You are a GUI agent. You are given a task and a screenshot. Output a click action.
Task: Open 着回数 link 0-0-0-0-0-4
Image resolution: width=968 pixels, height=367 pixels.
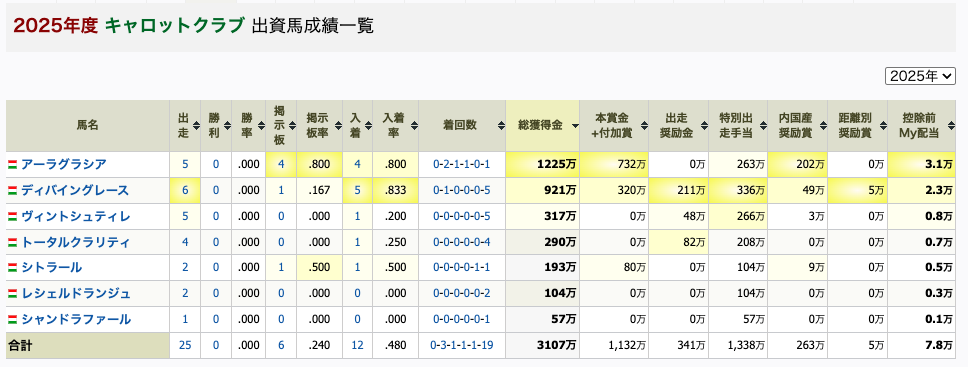coord(462,242)
